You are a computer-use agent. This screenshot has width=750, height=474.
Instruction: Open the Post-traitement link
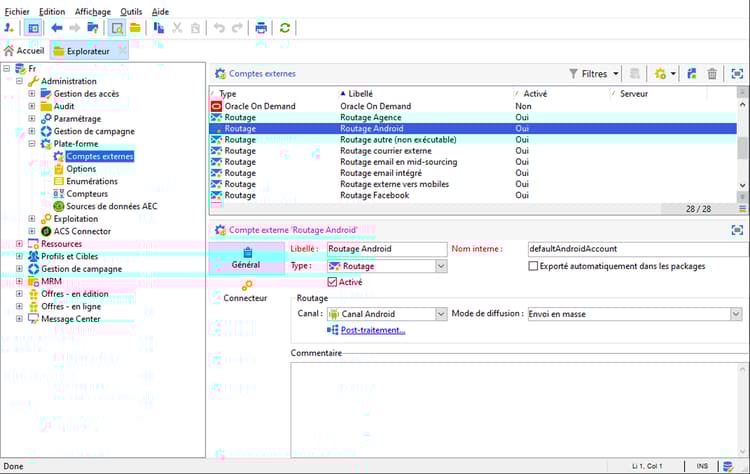coord(373,330)
